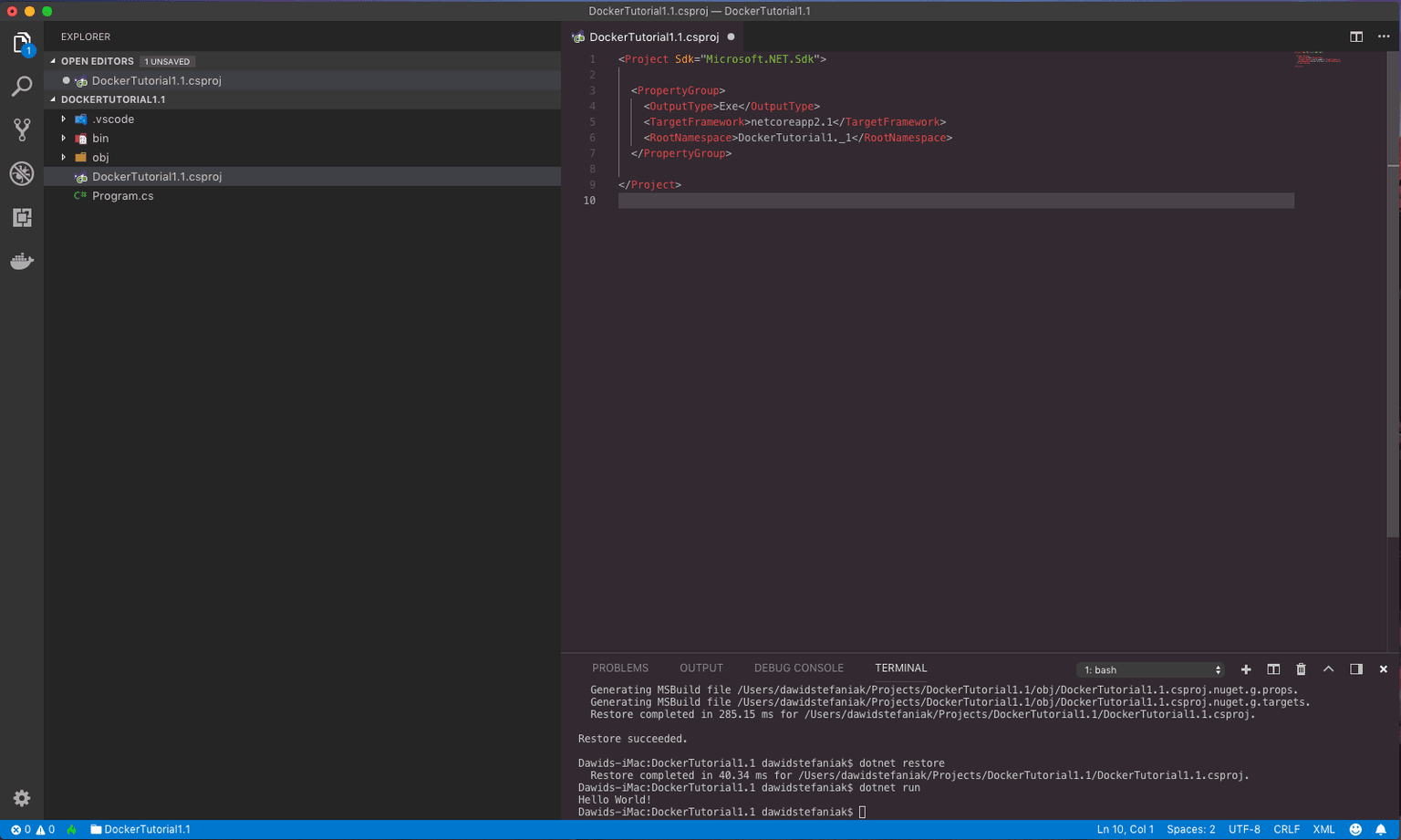This screenshot has width=1401, height=840.
Task: Open the Docker view icon
Action: tap(22, 262)
